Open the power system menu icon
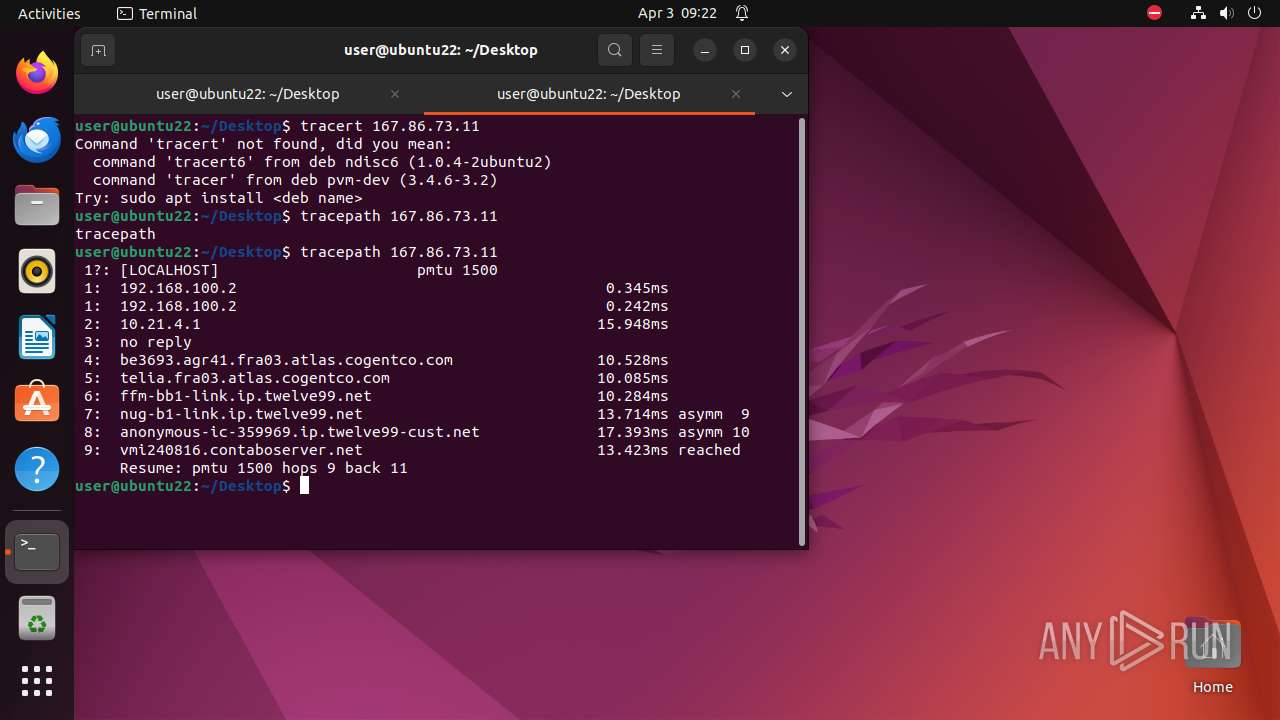The image size is (1280, 720). tap(1254, 13)
